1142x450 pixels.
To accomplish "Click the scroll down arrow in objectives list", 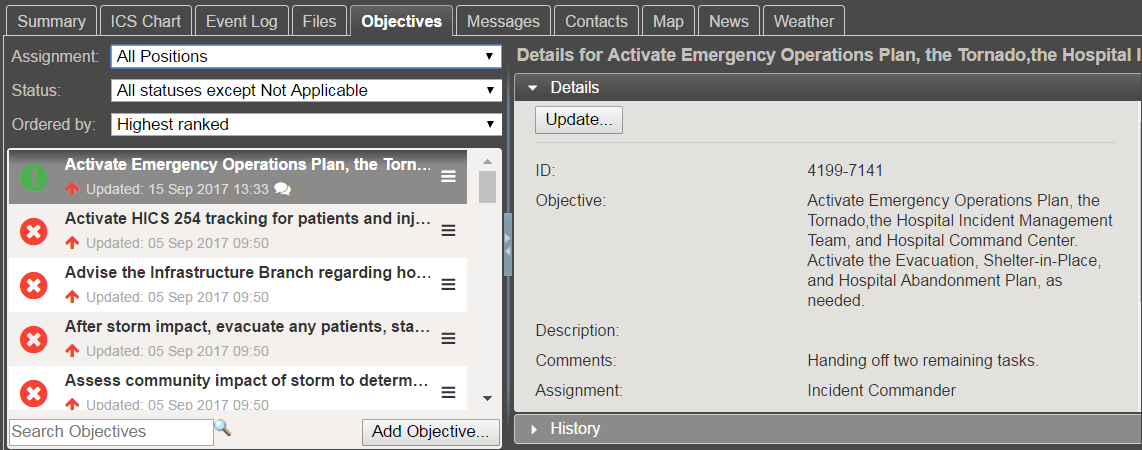I will point(487,398).
